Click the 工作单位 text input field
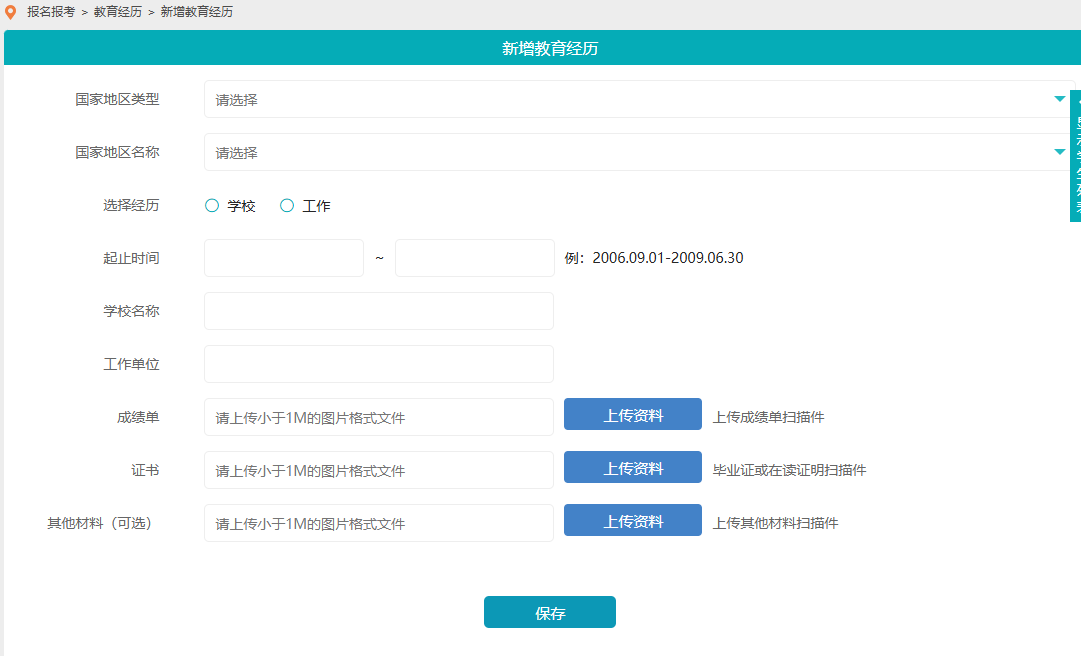 point(378,363)
